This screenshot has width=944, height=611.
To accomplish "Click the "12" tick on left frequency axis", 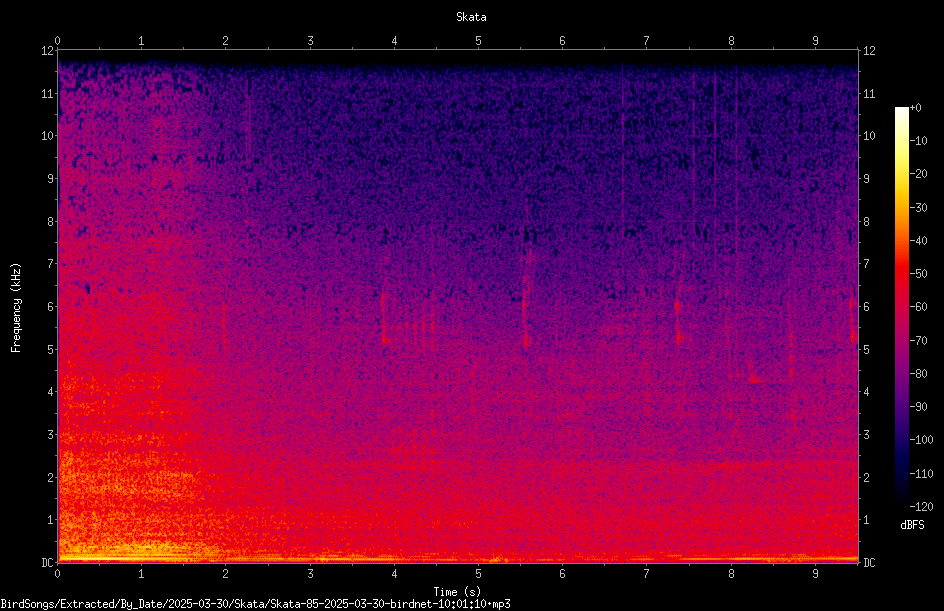I will coord(47,51).
